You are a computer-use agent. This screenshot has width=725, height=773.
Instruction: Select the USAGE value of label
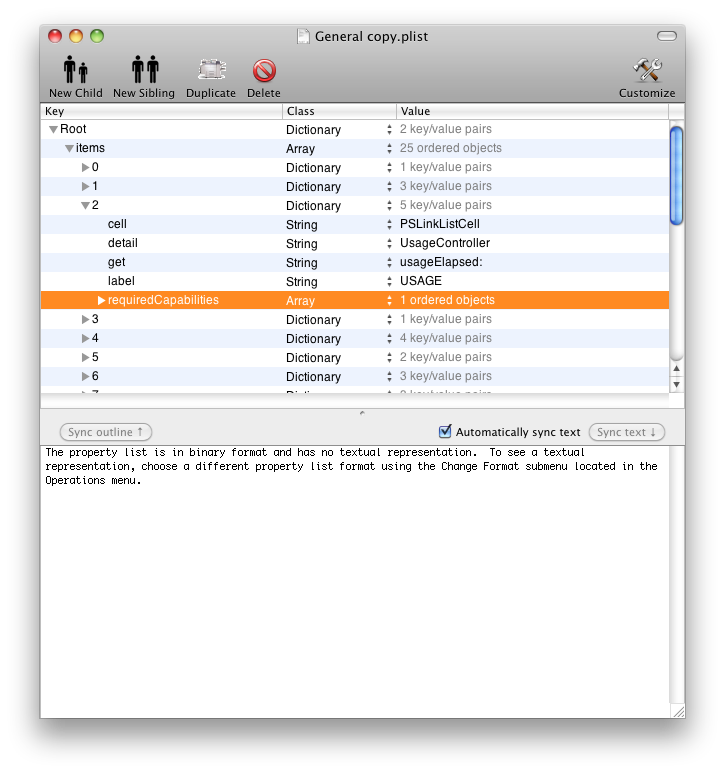click(x=421, y=281)
